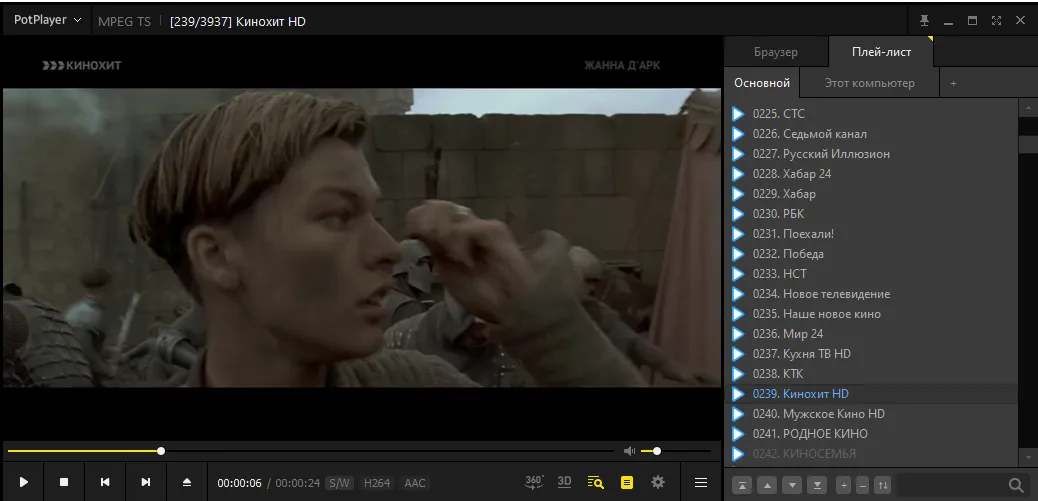
Task: Move selected item up in the playlist
Action: coord(767,485)
